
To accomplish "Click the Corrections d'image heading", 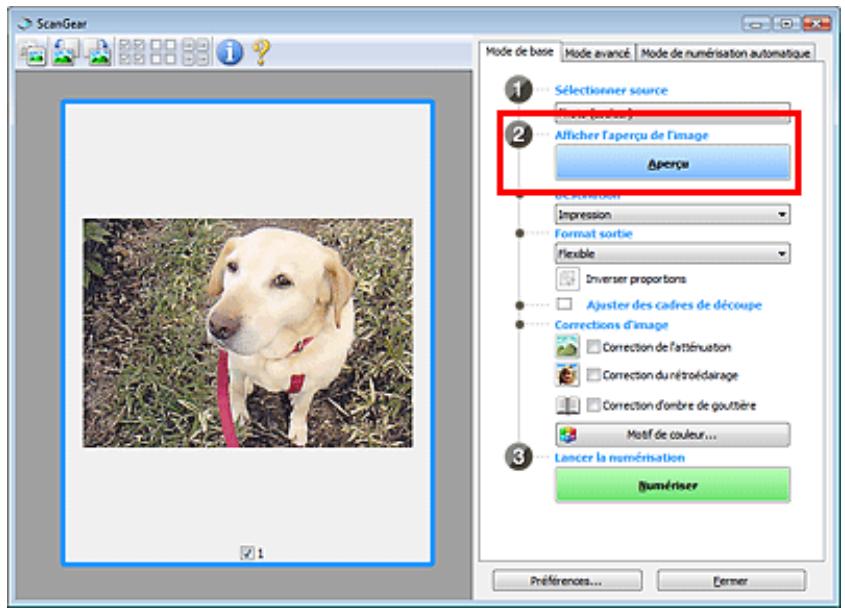I will 611,325.
